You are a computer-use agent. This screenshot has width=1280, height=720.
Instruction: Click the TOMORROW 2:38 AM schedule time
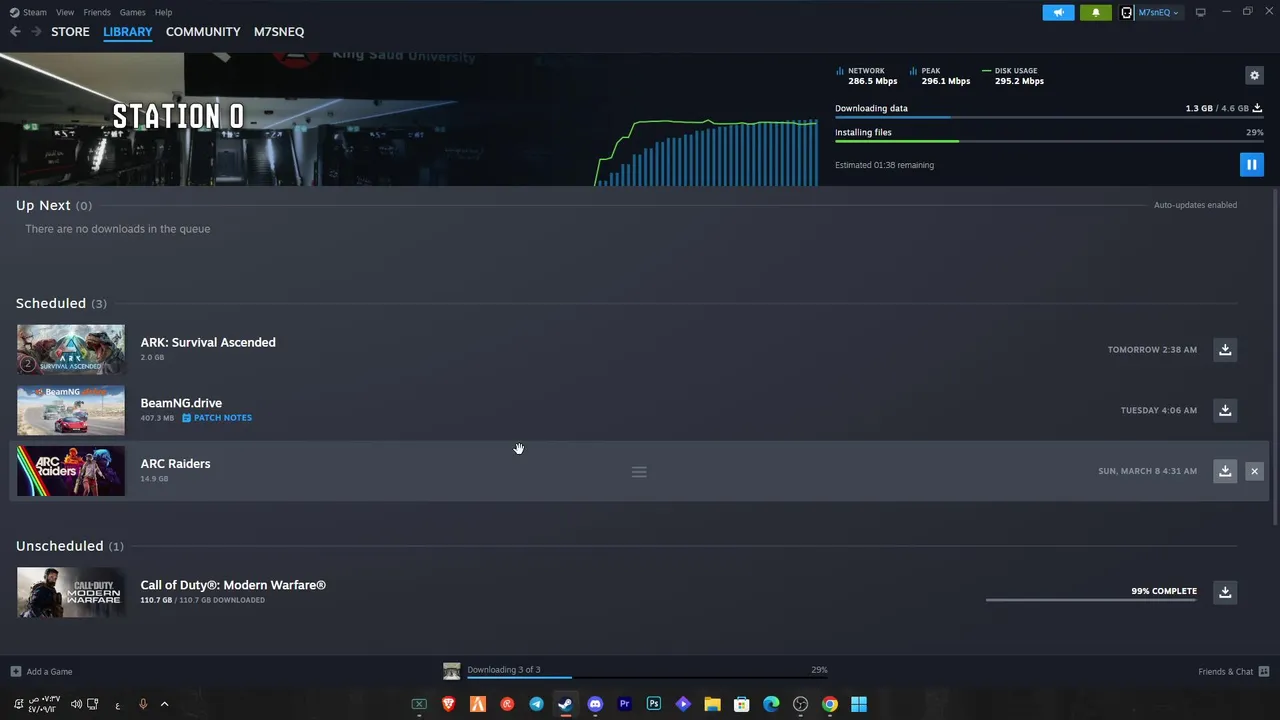tap(1152, 350)
